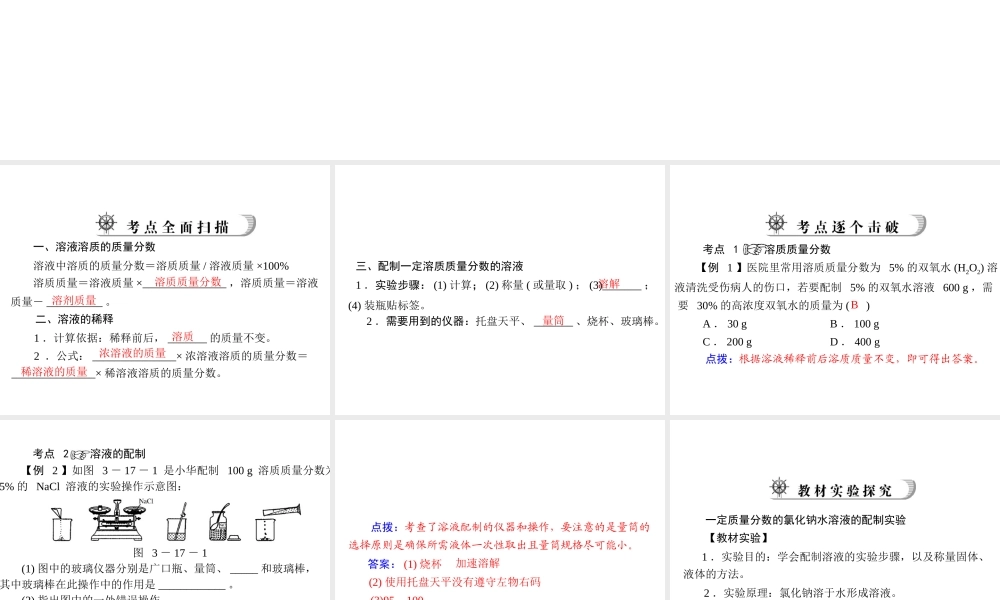This screenshot has height=600, width=1000.
Task: Click the title 一定质量分数的氯化钠水溶液的配制实验
Action: [x=806, y=520]
